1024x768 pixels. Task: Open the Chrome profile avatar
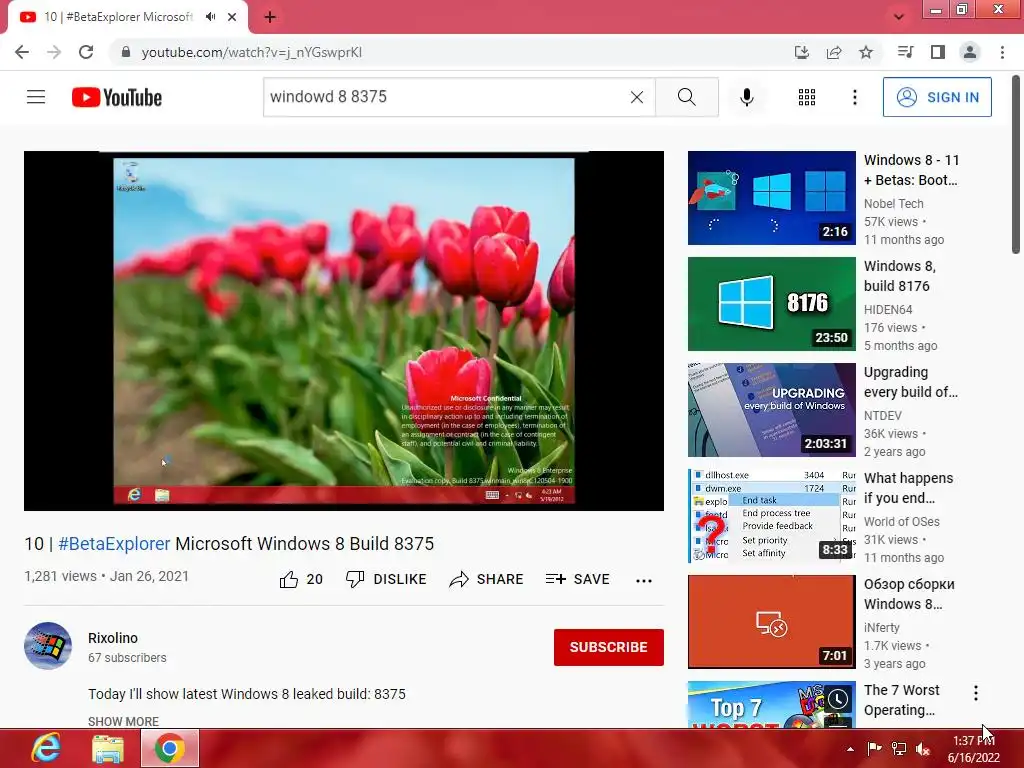point(970,52)
